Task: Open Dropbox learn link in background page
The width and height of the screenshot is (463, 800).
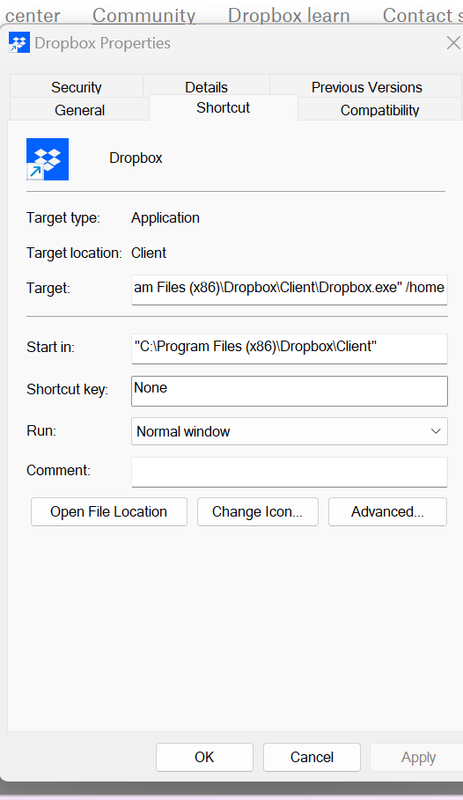Action: coord(289,15)
